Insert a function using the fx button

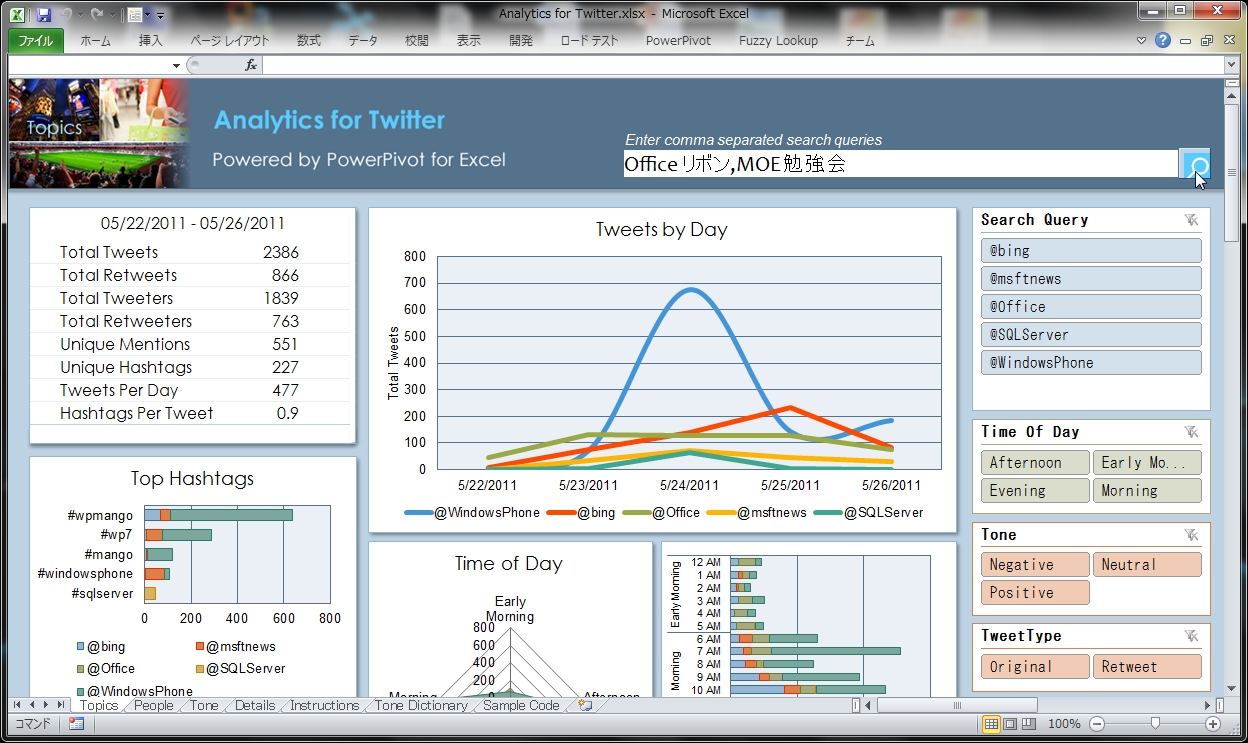pyautogui.click(x=251, y=65)
